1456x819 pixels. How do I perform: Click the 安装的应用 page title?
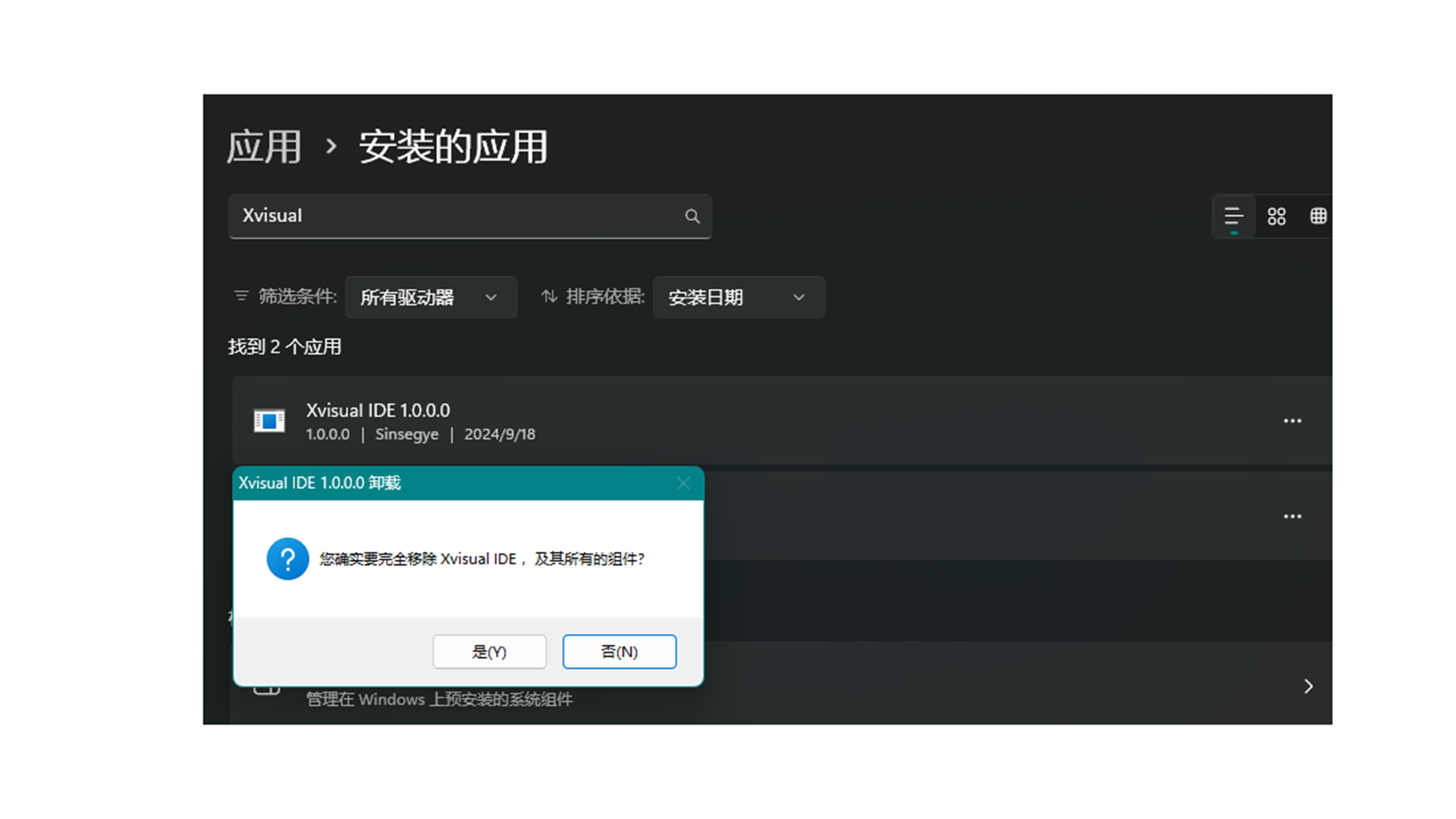(453, 146)
